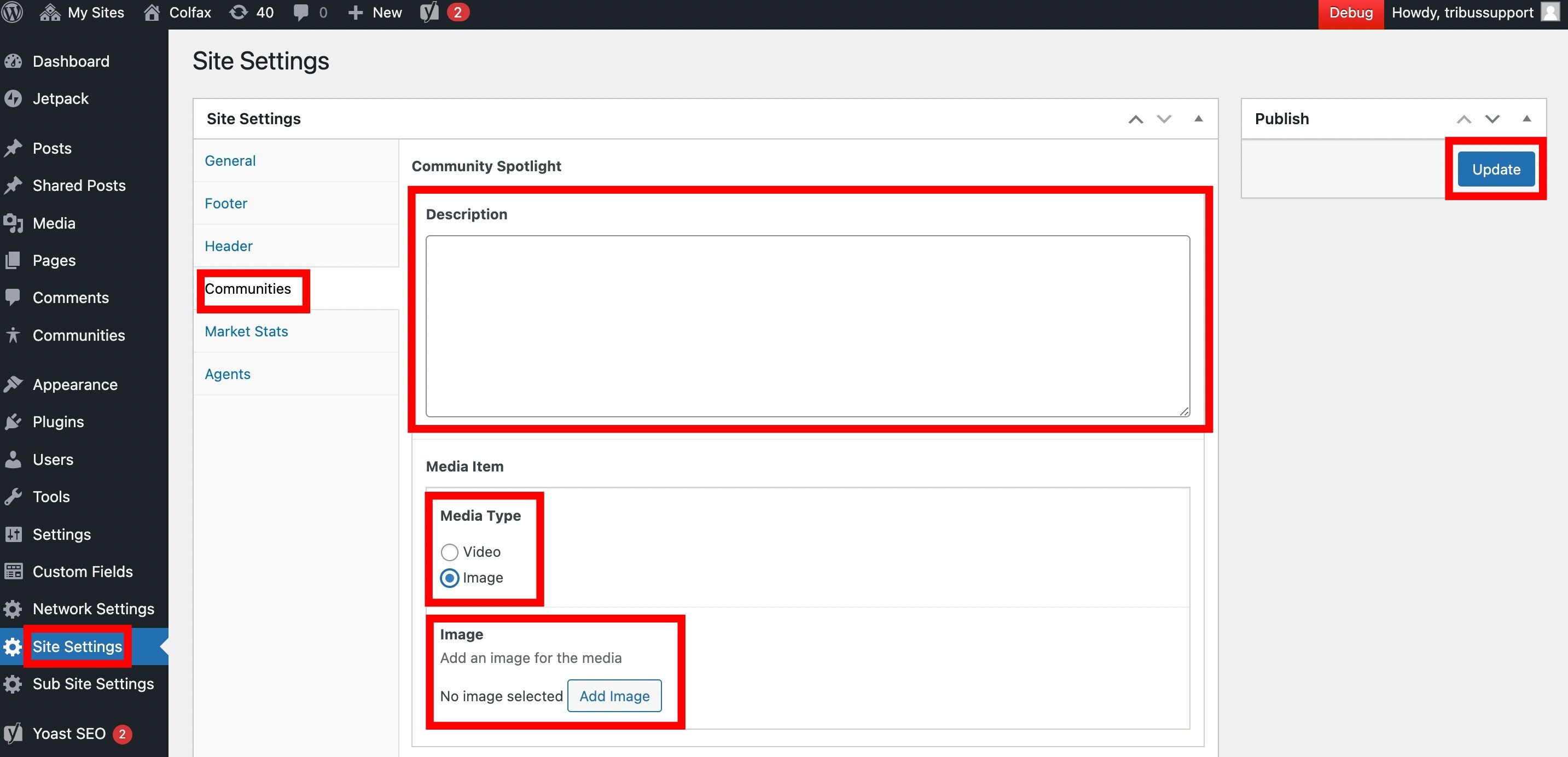Move Site Settings panel down
This screenshot has width=1568, height=757.
1164,119
